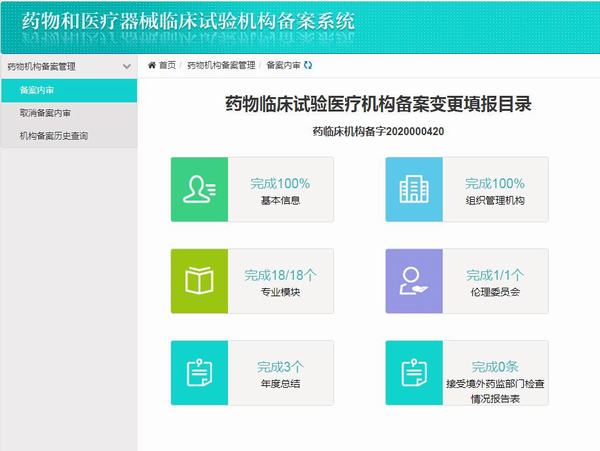The height and width of the screenshot is (451, 600).
Task: Open 完成18/18个 专业模块 card text
Action: click(x=279, y=281)
